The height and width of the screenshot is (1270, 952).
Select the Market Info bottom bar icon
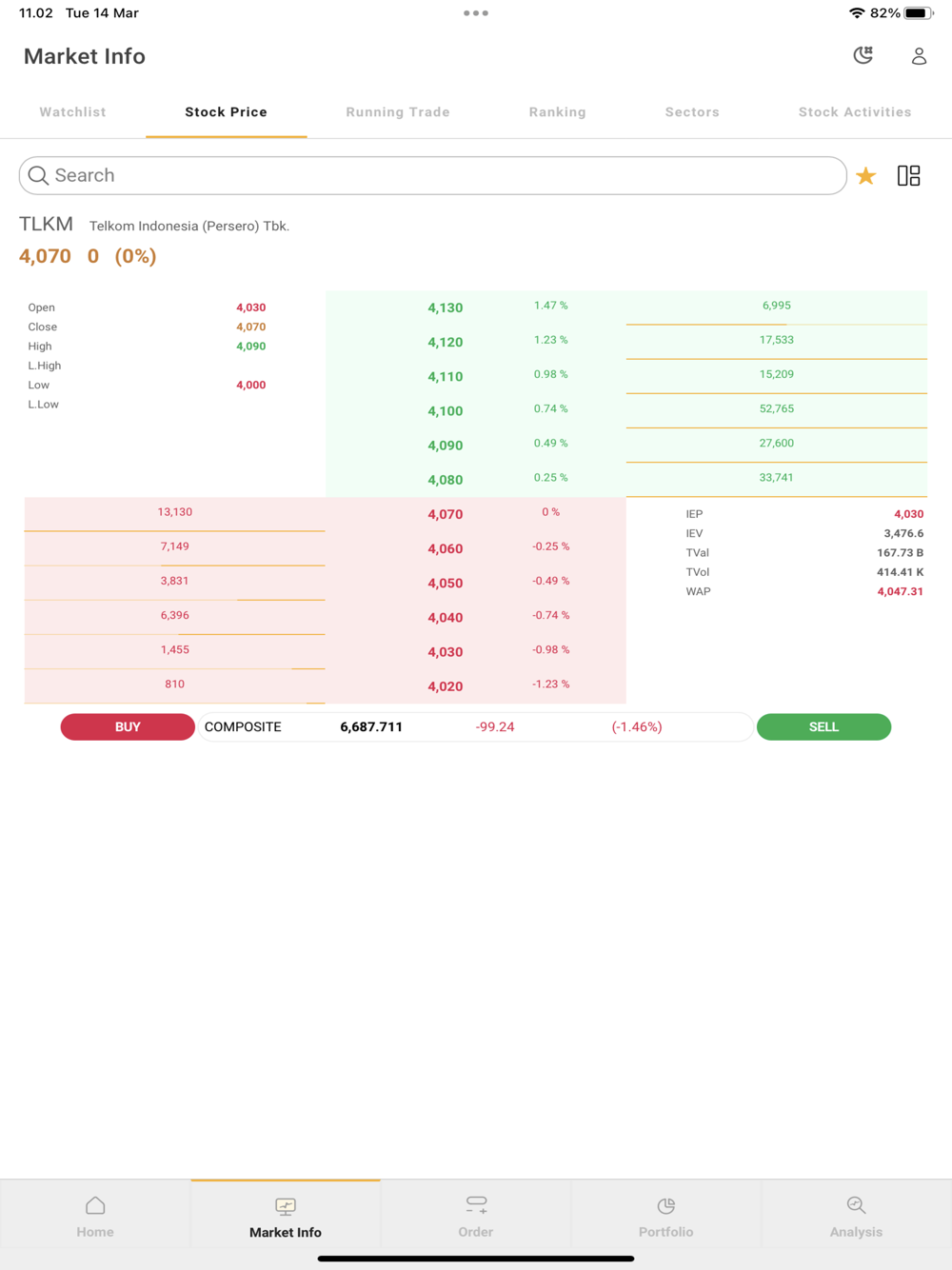click(x=286, y=1206)
